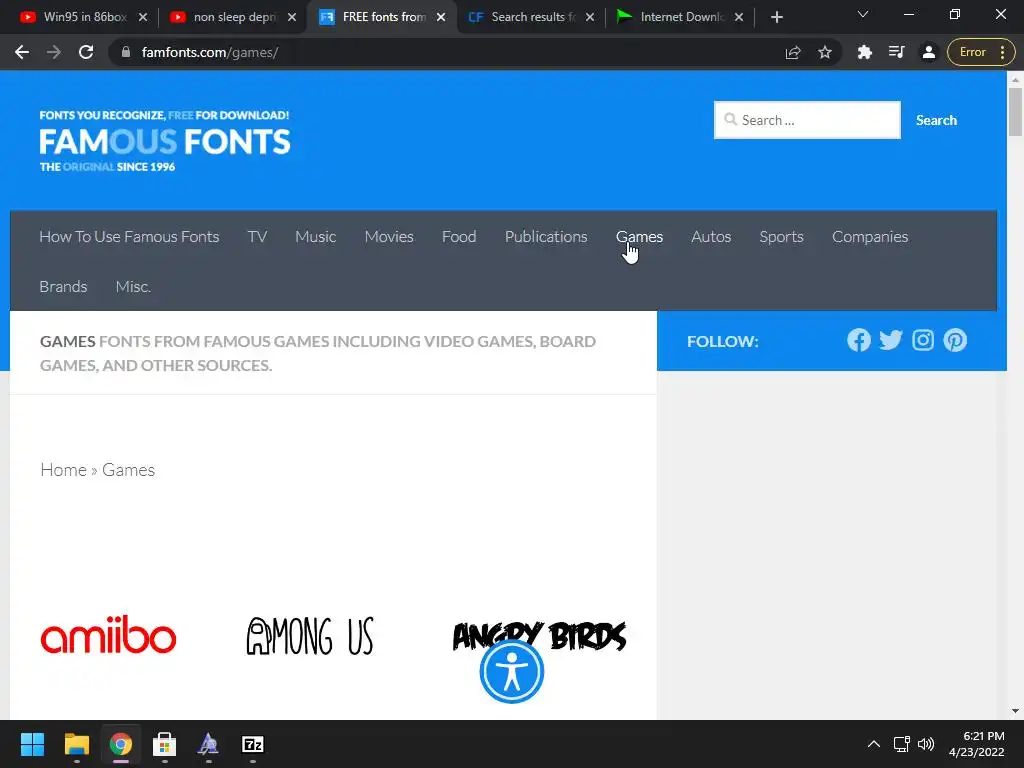Open the Brands category
Viewport: 1024px width, 768px height.
(63, 286)
